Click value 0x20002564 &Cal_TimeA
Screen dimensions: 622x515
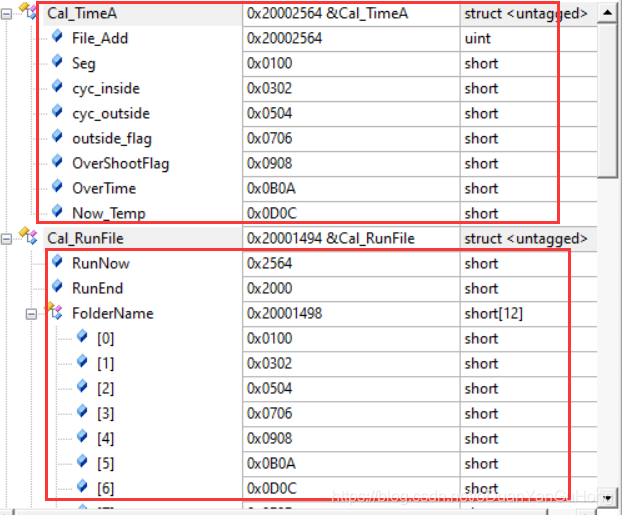pos(327,13)
